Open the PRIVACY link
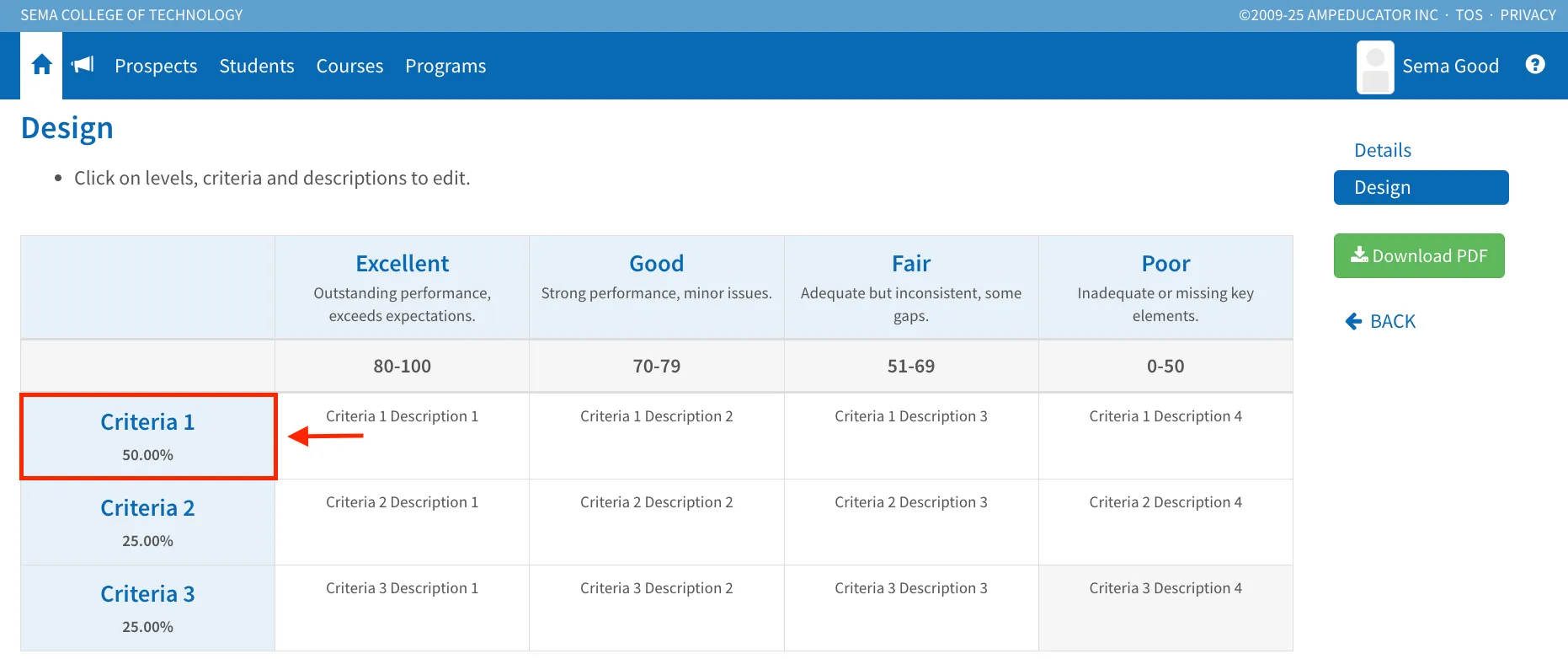 [x=1528, y=15]
